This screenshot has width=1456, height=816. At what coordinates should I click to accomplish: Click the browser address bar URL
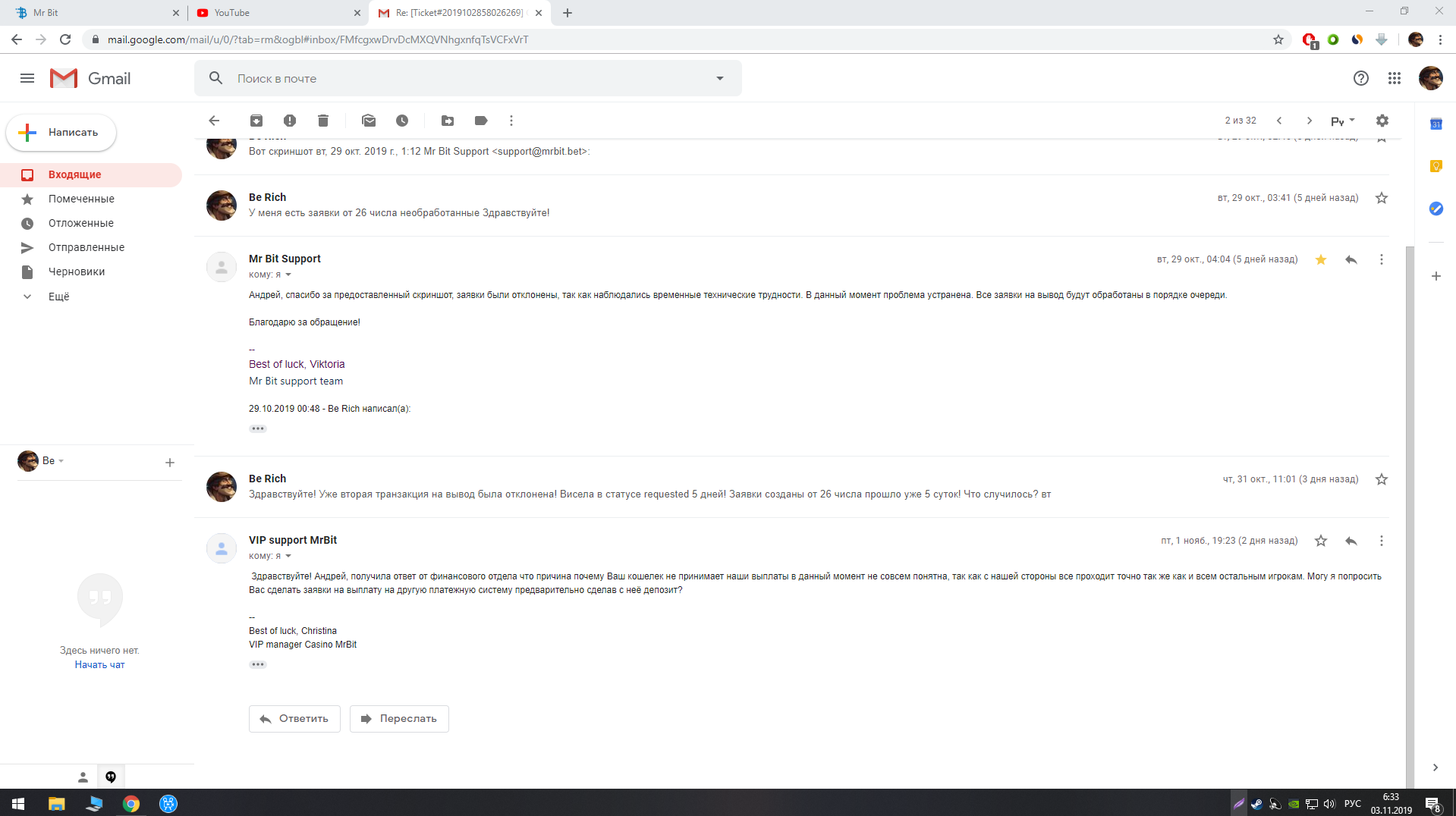[x=317, y=39]
